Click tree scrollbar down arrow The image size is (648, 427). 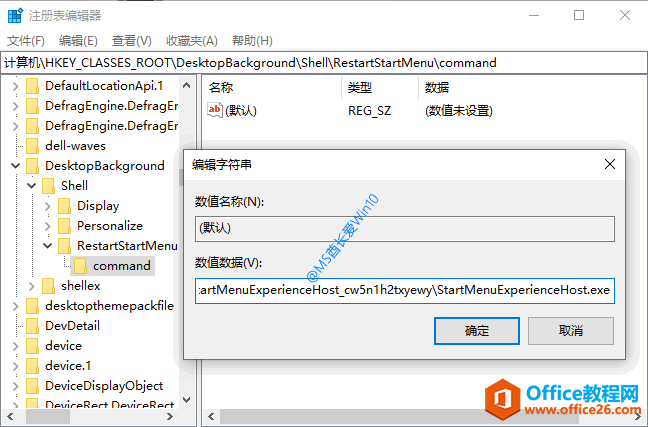(186, 400)
